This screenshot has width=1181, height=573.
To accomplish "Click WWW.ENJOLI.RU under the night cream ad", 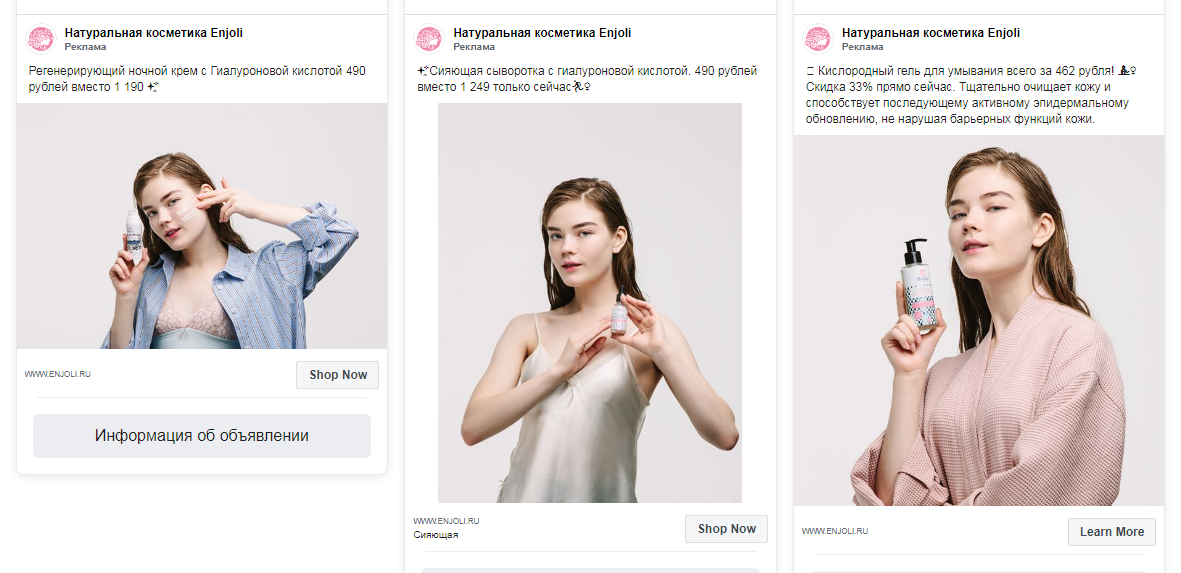I will click(x=58, y=375).
